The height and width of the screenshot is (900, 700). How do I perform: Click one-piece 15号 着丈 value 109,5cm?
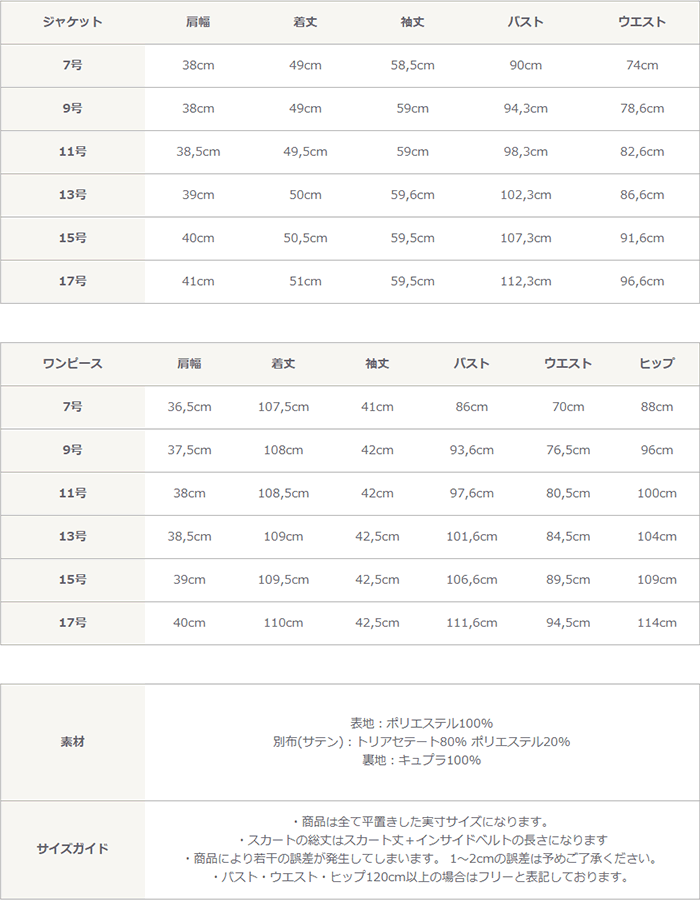tap(283, 580)
